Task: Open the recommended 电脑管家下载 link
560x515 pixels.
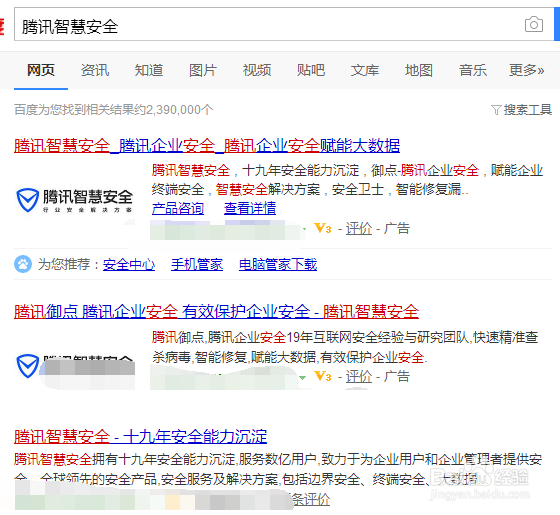Action: [278, 265]
